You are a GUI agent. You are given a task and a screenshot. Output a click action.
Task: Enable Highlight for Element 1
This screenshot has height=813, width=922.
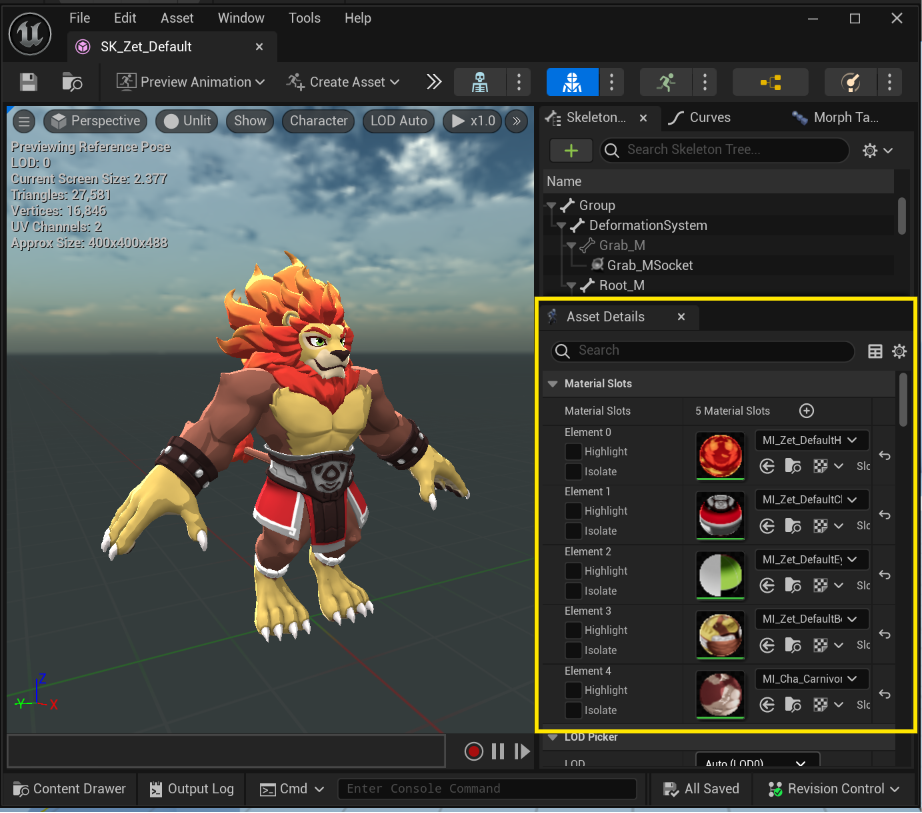point(573,511)
